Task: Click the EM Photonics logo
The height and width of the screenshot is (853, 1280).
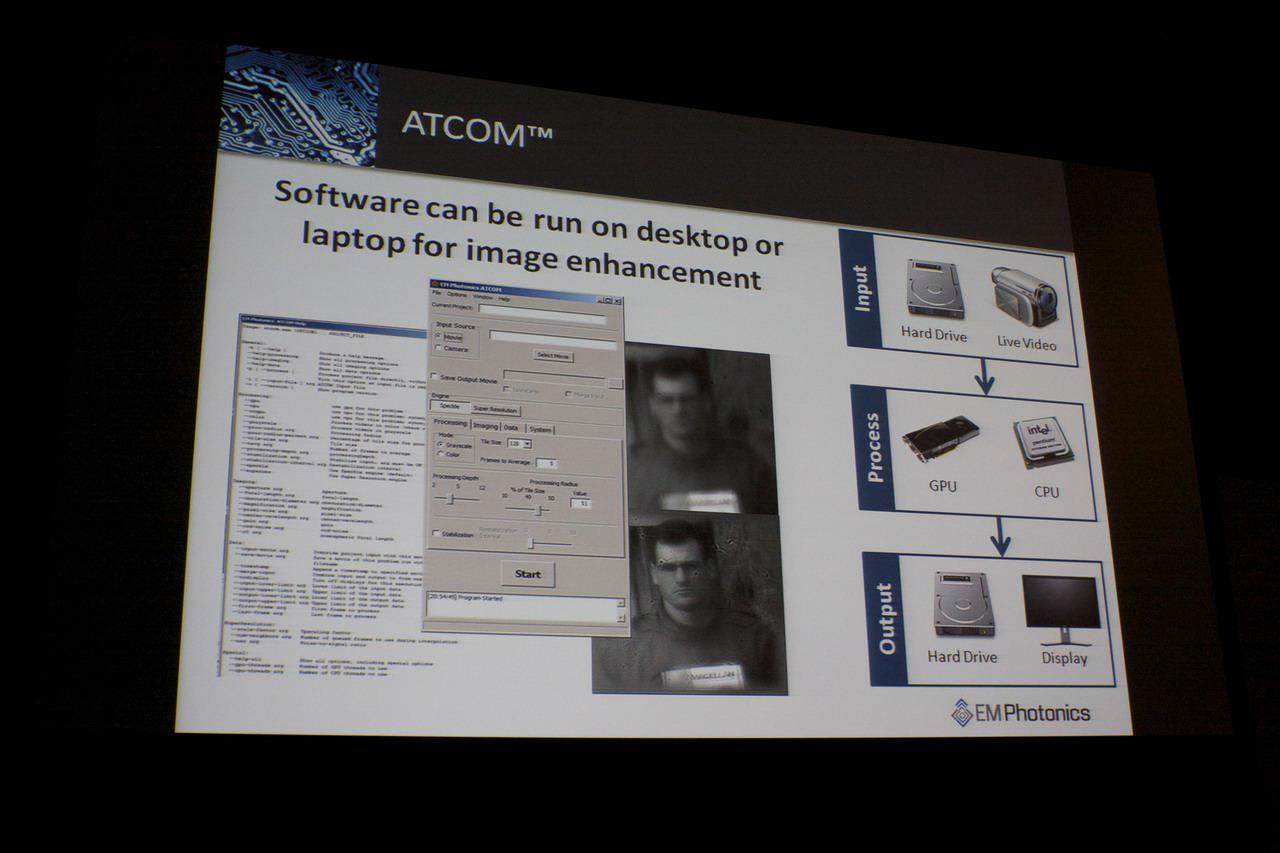Action: click(x=1020, y=712)
